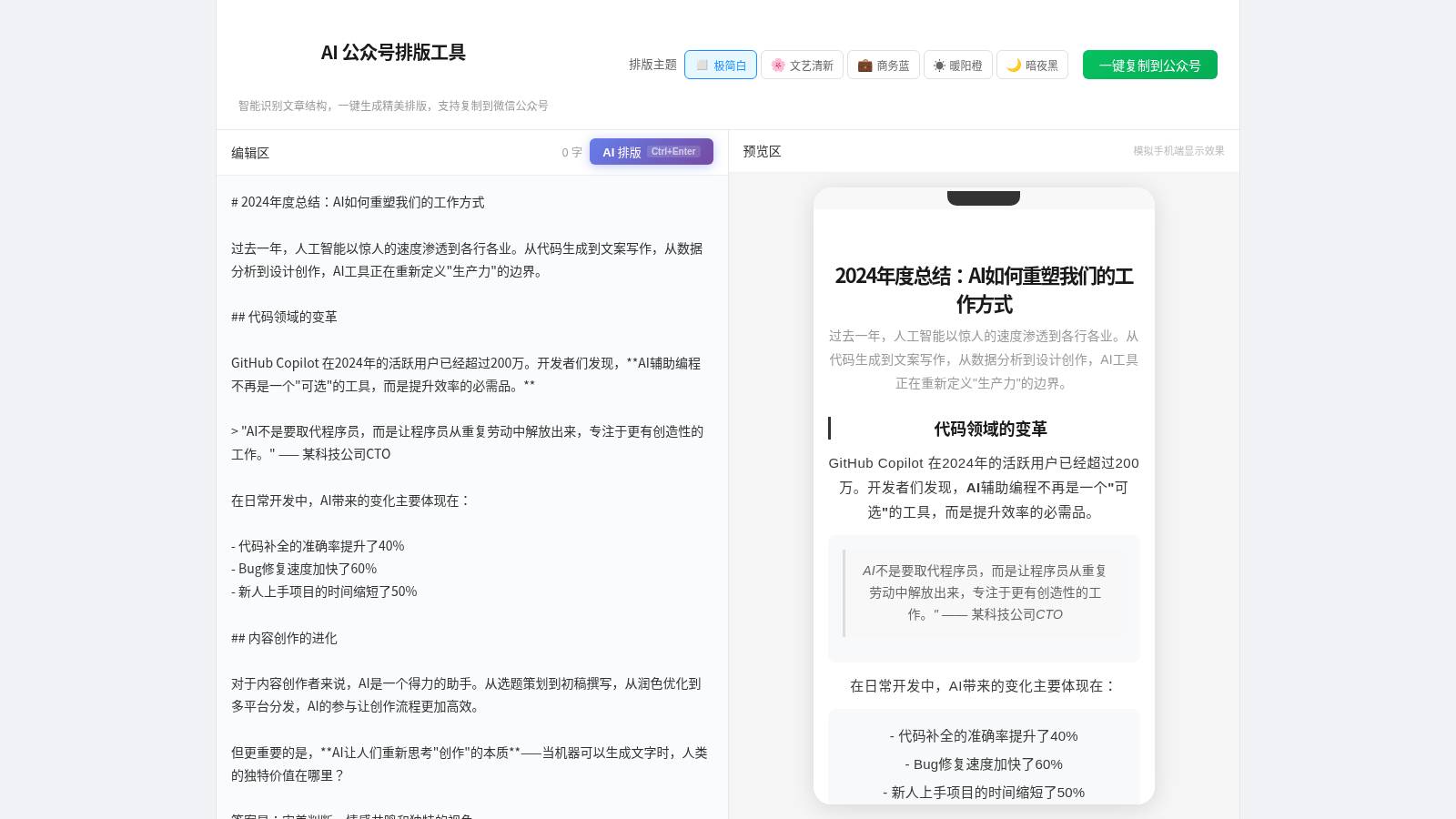Click the preview blockquote about 程序员

984,592
